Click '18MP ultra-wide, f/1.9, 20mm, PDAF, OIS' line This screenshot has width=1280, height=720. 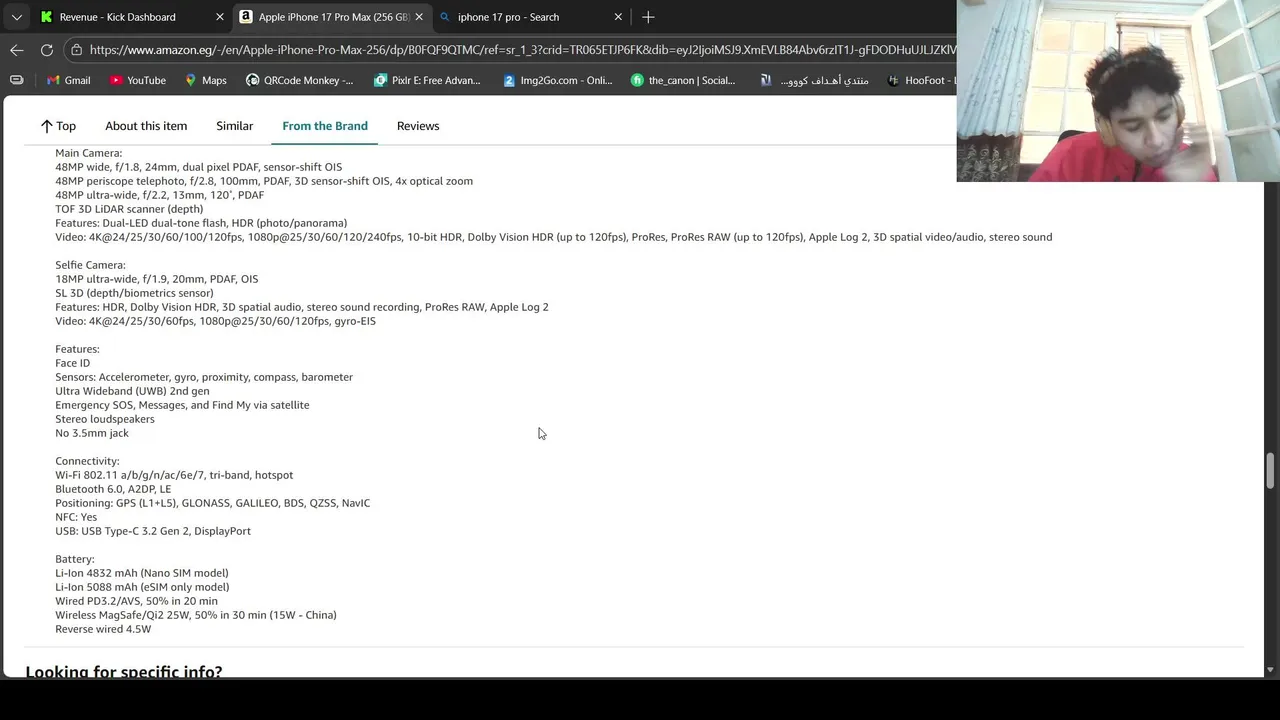[x=157, y=279]
